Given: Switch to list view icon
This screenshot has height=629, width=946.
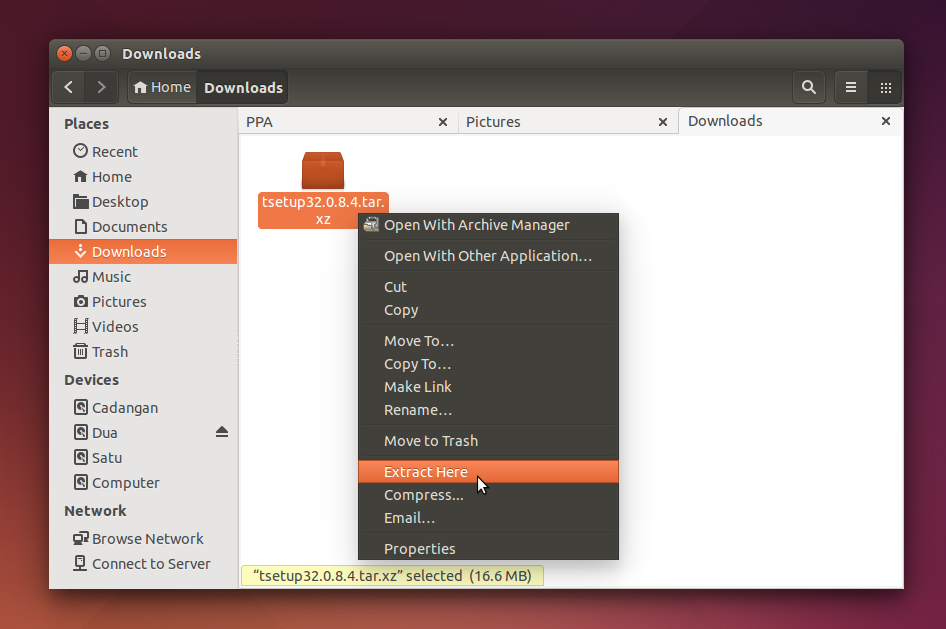Looking at the screenshot, I should [851, 87].
